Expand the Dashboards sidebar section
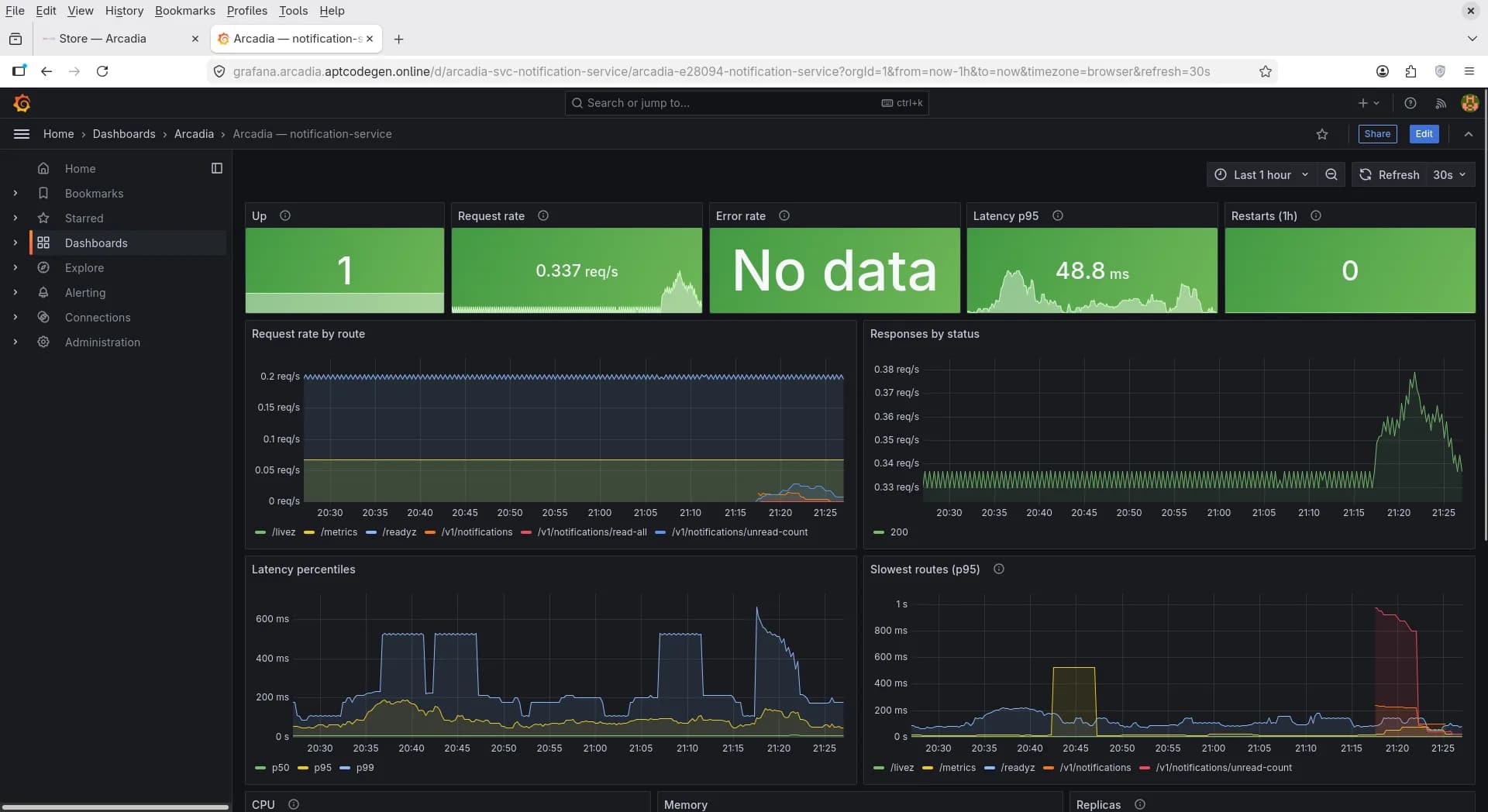This screenshot has height=812, width=1488. tap(15, 243)
